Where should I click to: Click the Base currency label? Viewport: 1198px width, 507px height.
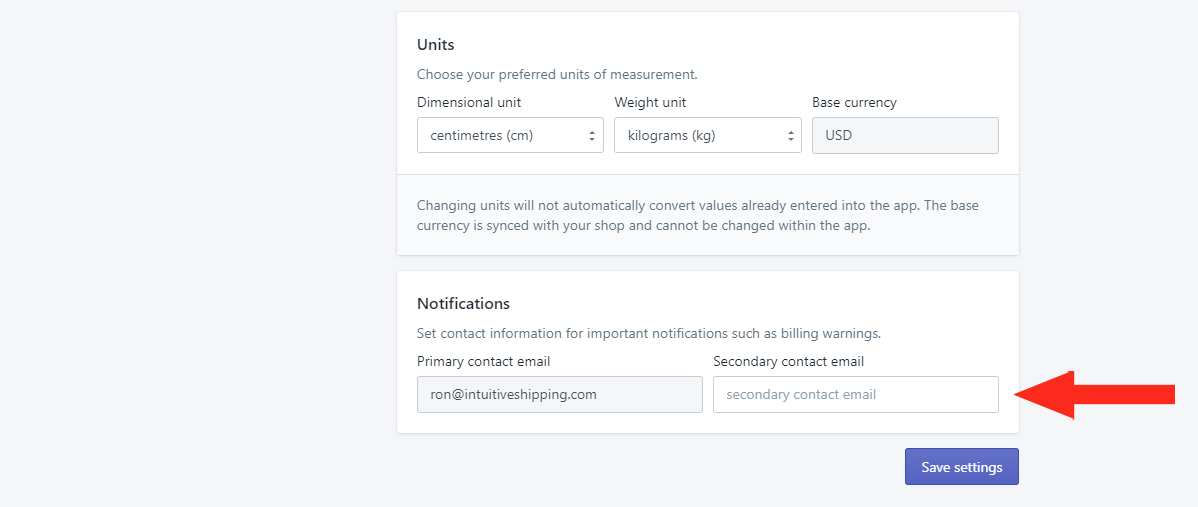point(854,102)
